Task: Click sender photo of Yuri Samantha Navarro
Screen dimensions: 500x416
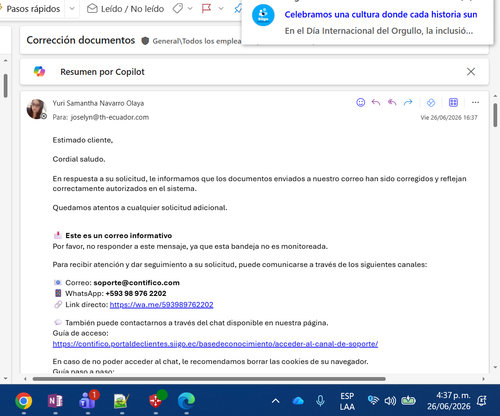Action: click(x=36, y=109)
